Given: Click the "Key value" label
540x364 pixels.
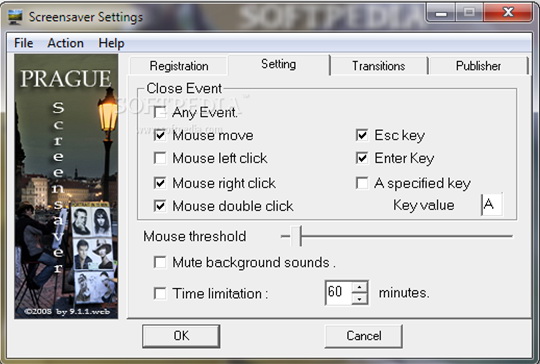Looking at the screenshot, I should point(424,205).
